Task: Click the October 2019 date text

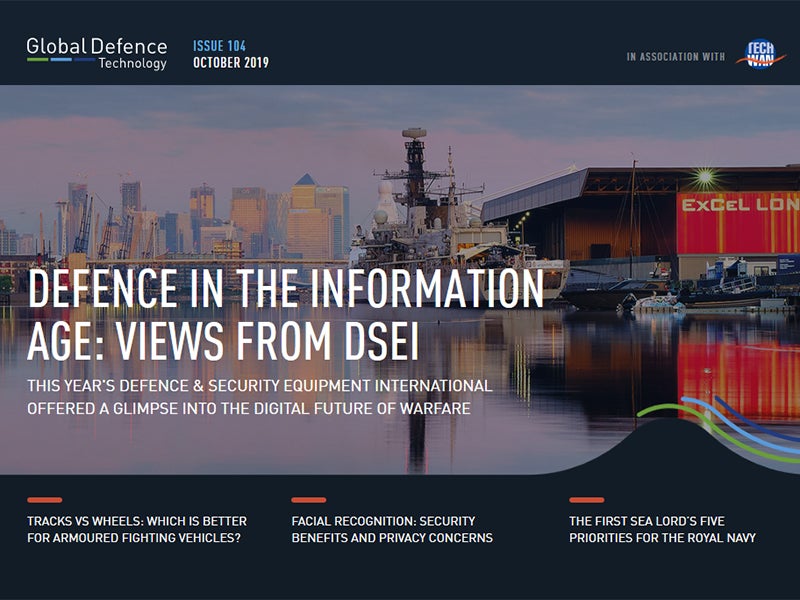Action: pos(233,62)
